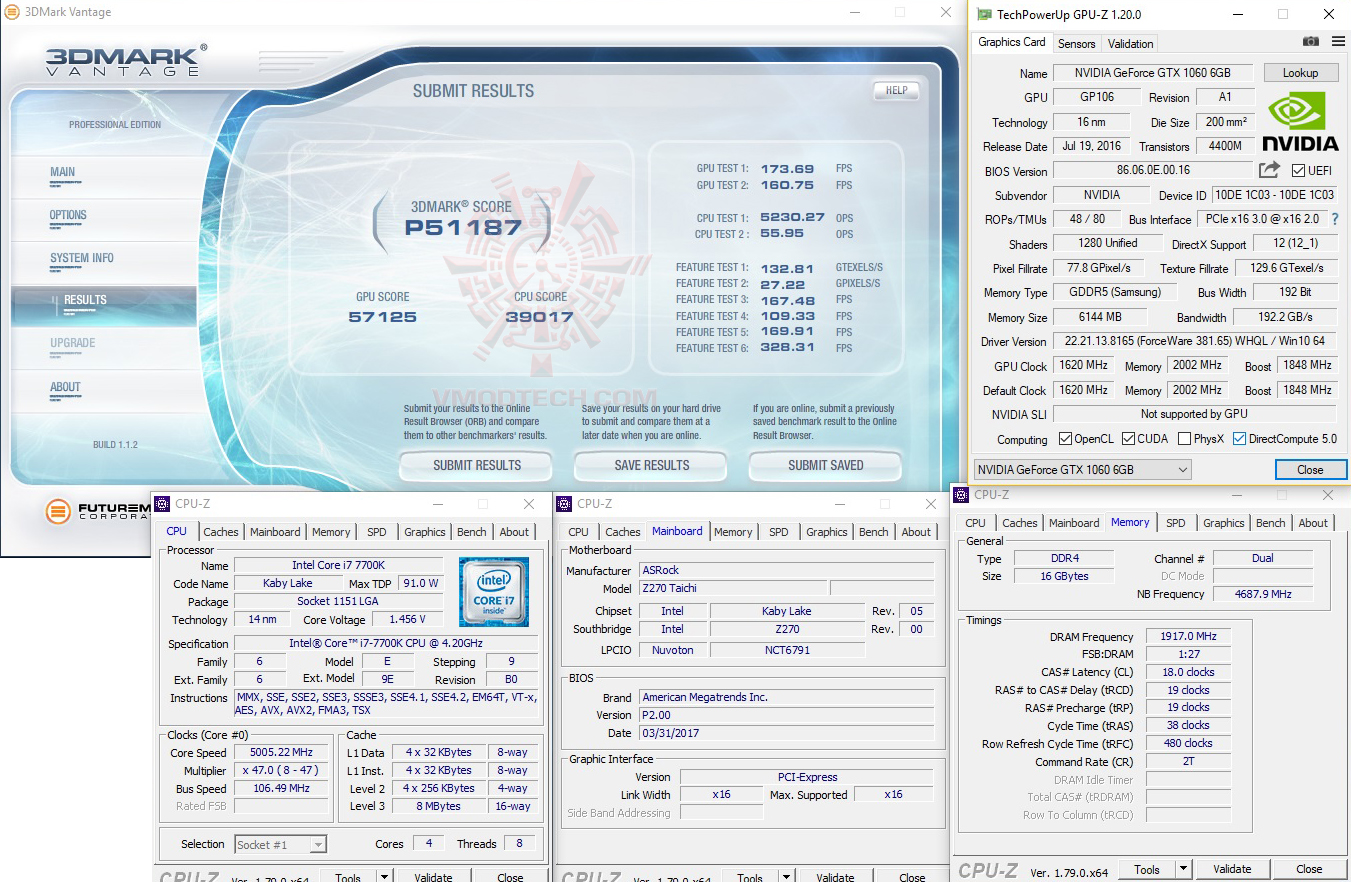Image resolution: width=1351 pixels, height=882 pixels.
Task: Click the GPU-Z title bar app icon
Action: pyautogui.click(x=985, y=14)
